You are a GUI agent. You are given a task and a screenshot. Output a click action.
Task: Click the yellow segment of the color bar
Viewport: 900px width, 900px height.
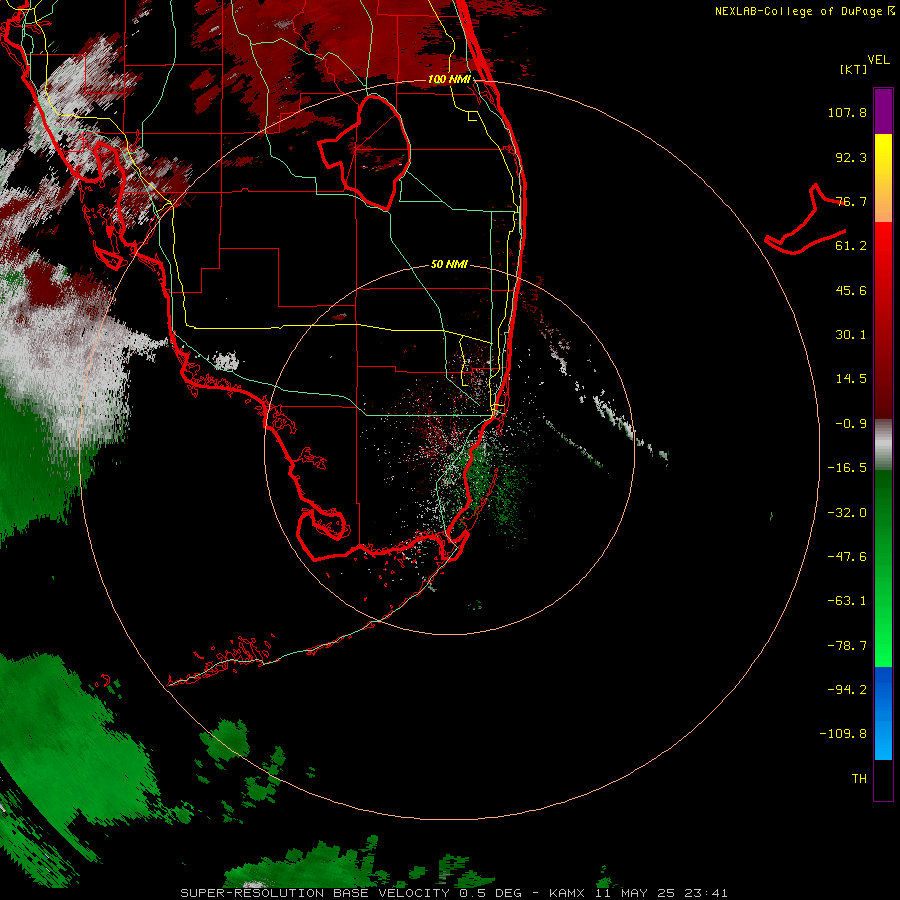click(883, 158)
